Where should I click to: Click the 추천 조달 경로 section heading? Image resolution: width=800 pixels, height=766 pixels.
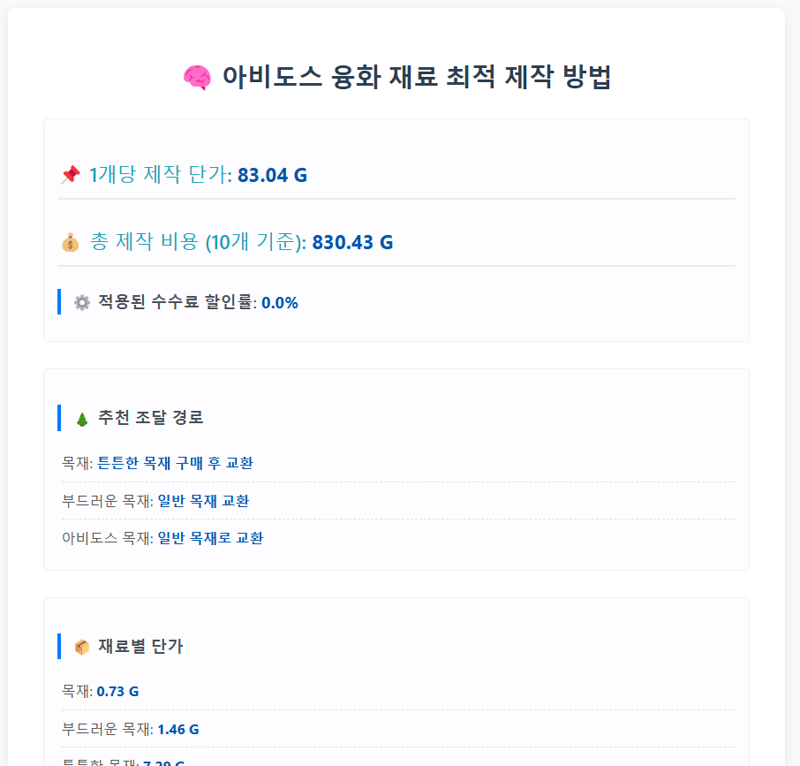pyautogui.click(x=151, y=417)
